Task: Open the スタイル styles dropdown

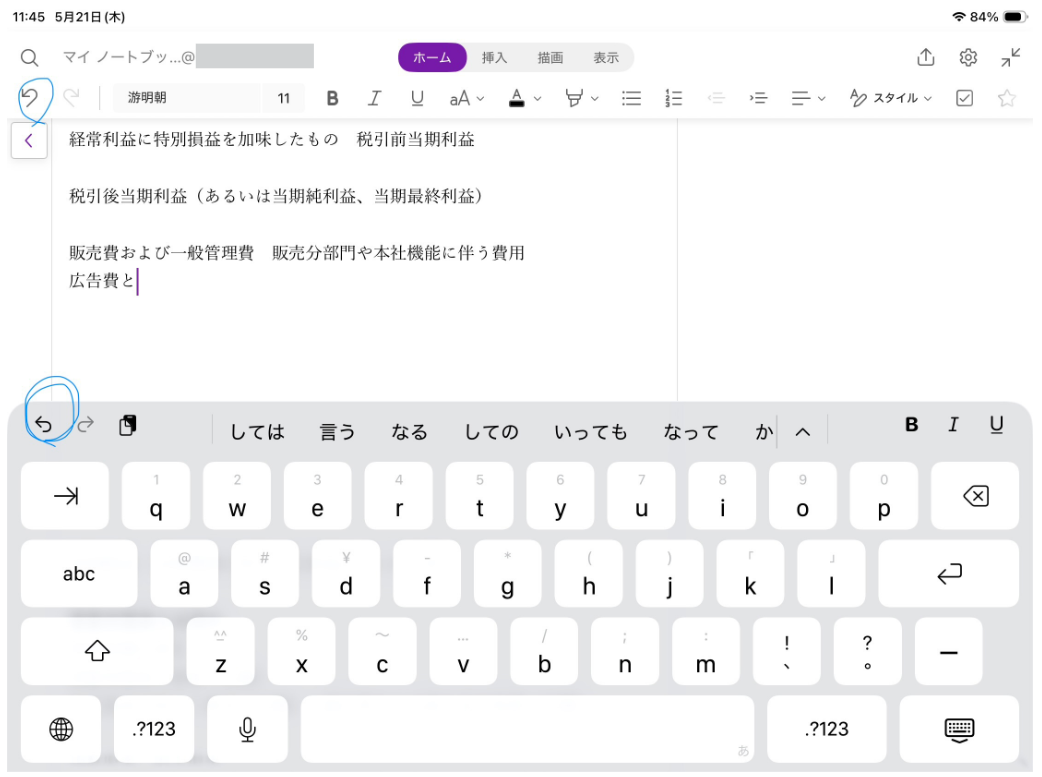Action: [x=890, y=98]
